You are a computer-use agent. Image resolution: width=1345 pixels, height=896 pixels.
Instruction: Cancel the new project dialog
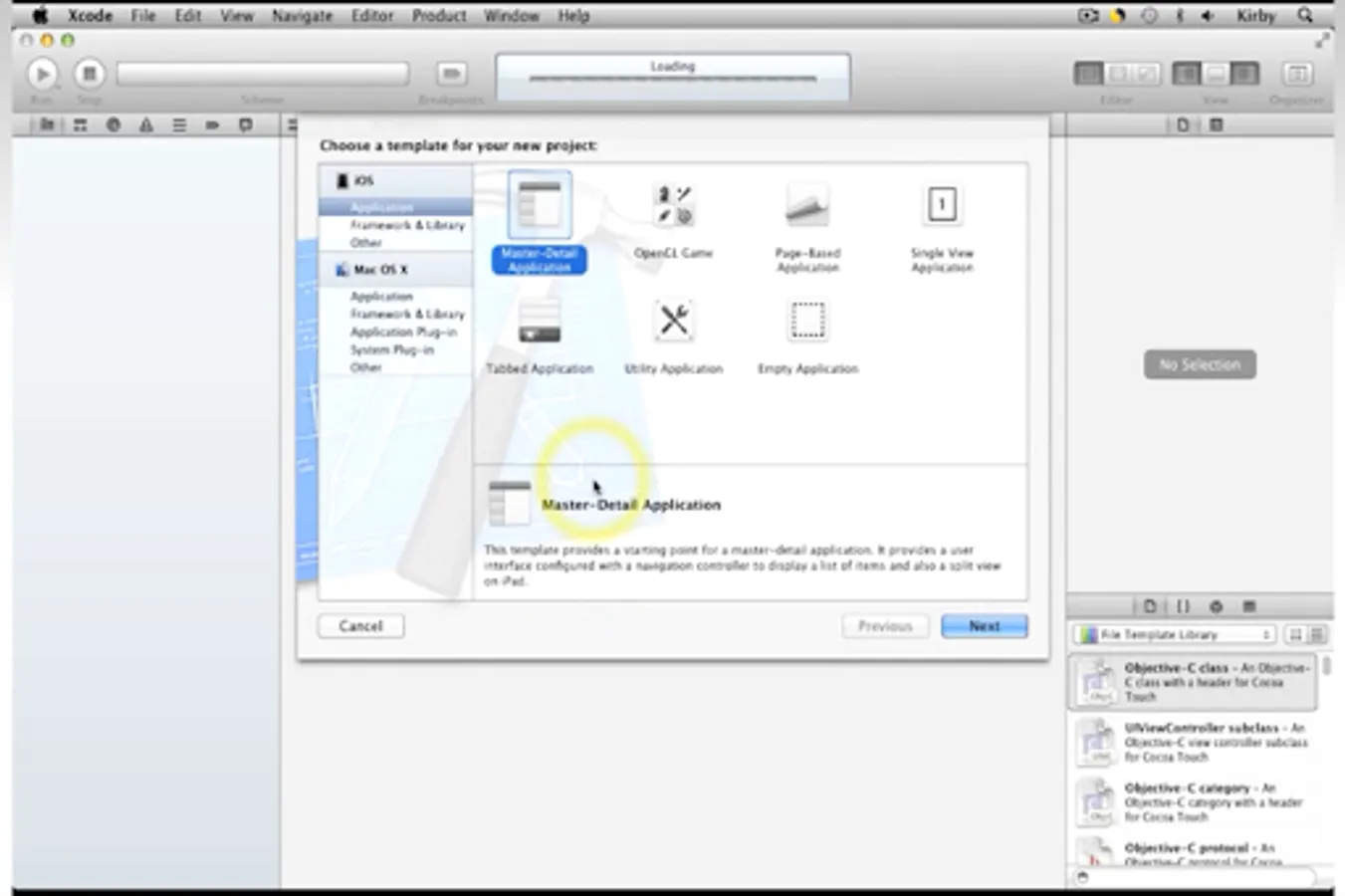[360, 625]
